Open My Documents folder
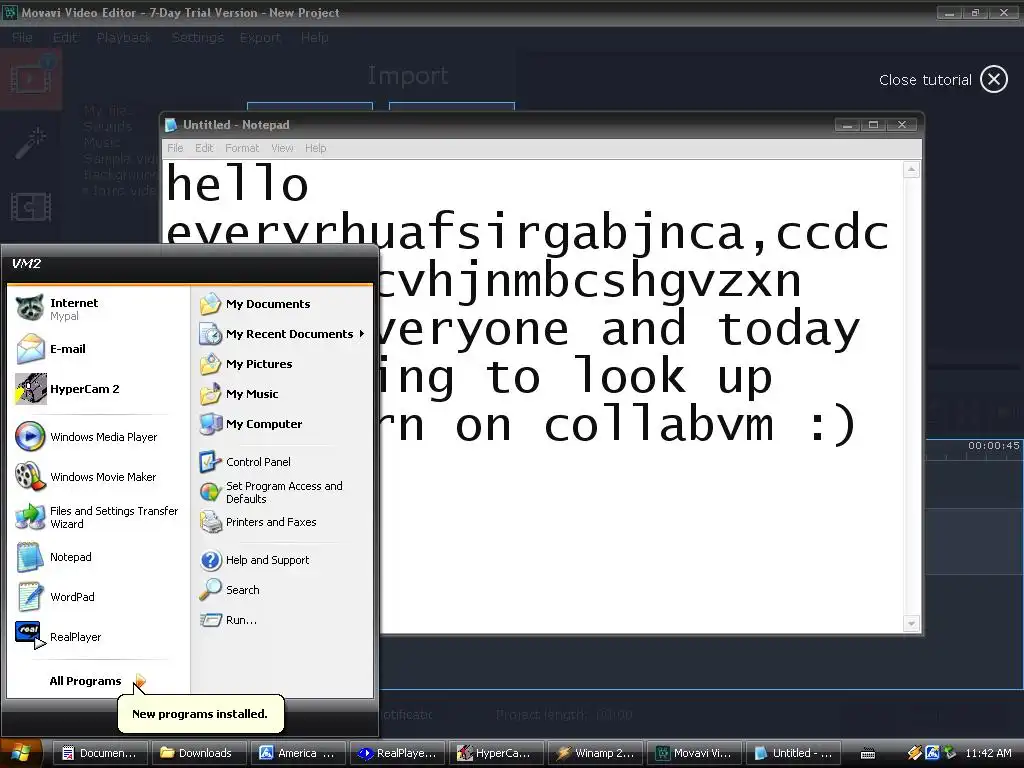The image size is (1024, 768). click(282, 304)
